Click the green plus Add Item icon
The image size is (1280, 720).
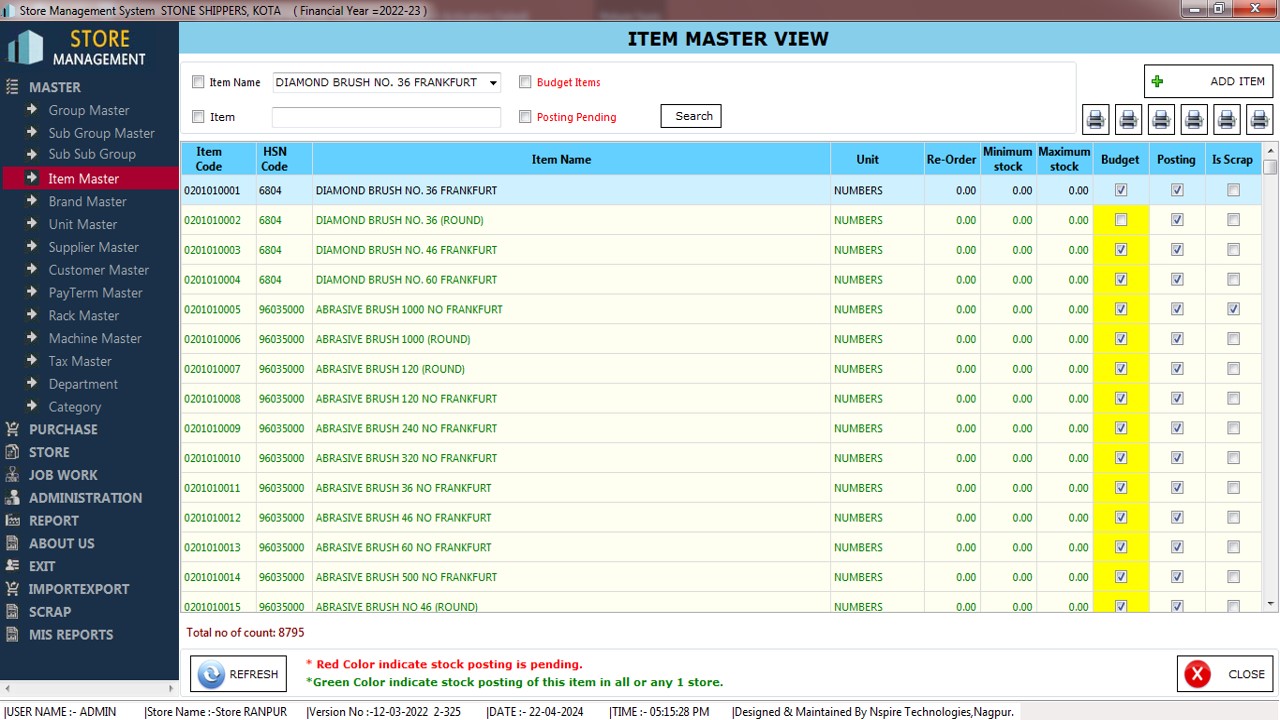[1158, 82]
